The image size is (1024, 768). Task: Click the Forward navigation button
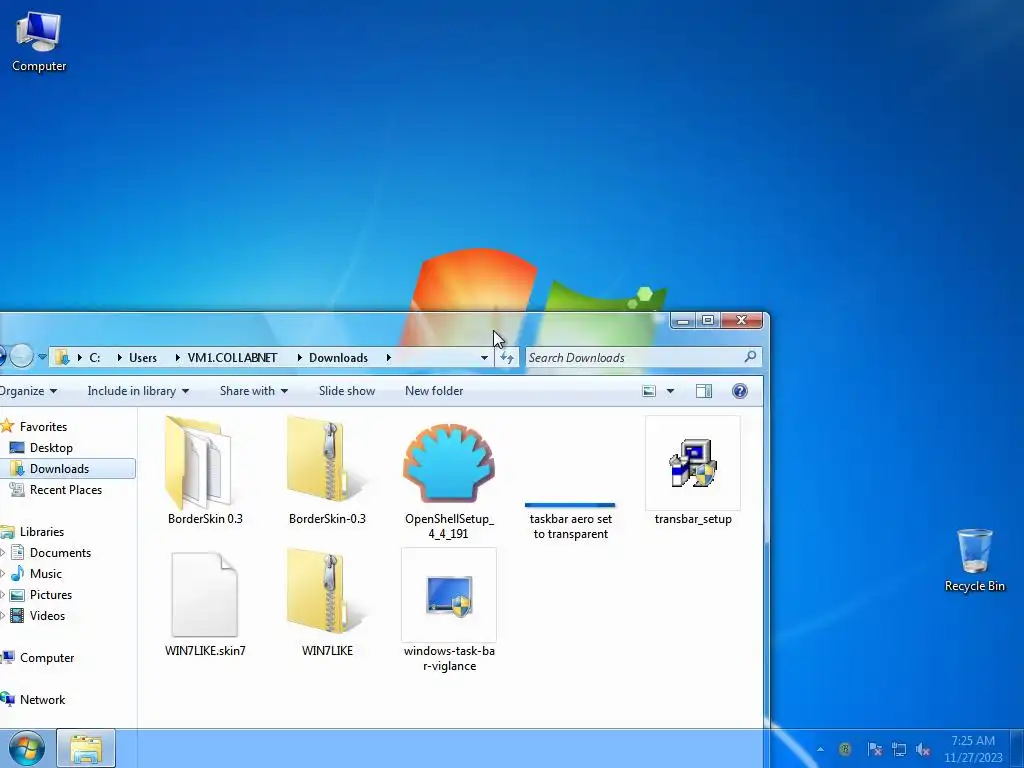(x=21, y=356)
